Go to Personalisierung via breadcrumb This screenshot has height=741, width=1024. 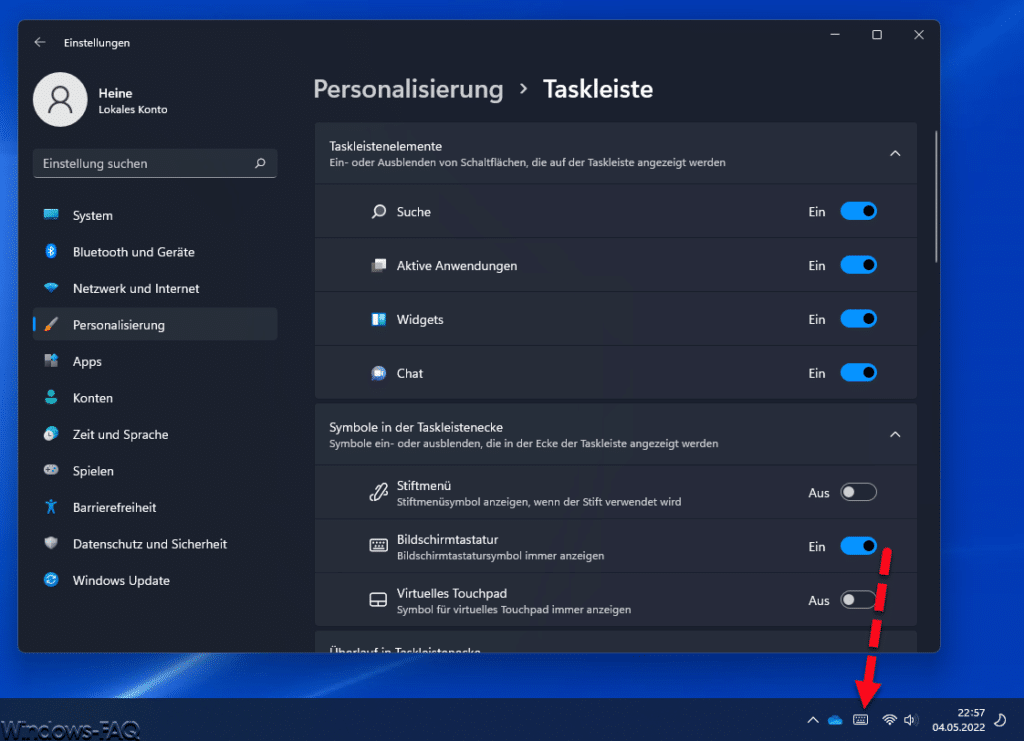pyautogui.click(x=408, y=89)
